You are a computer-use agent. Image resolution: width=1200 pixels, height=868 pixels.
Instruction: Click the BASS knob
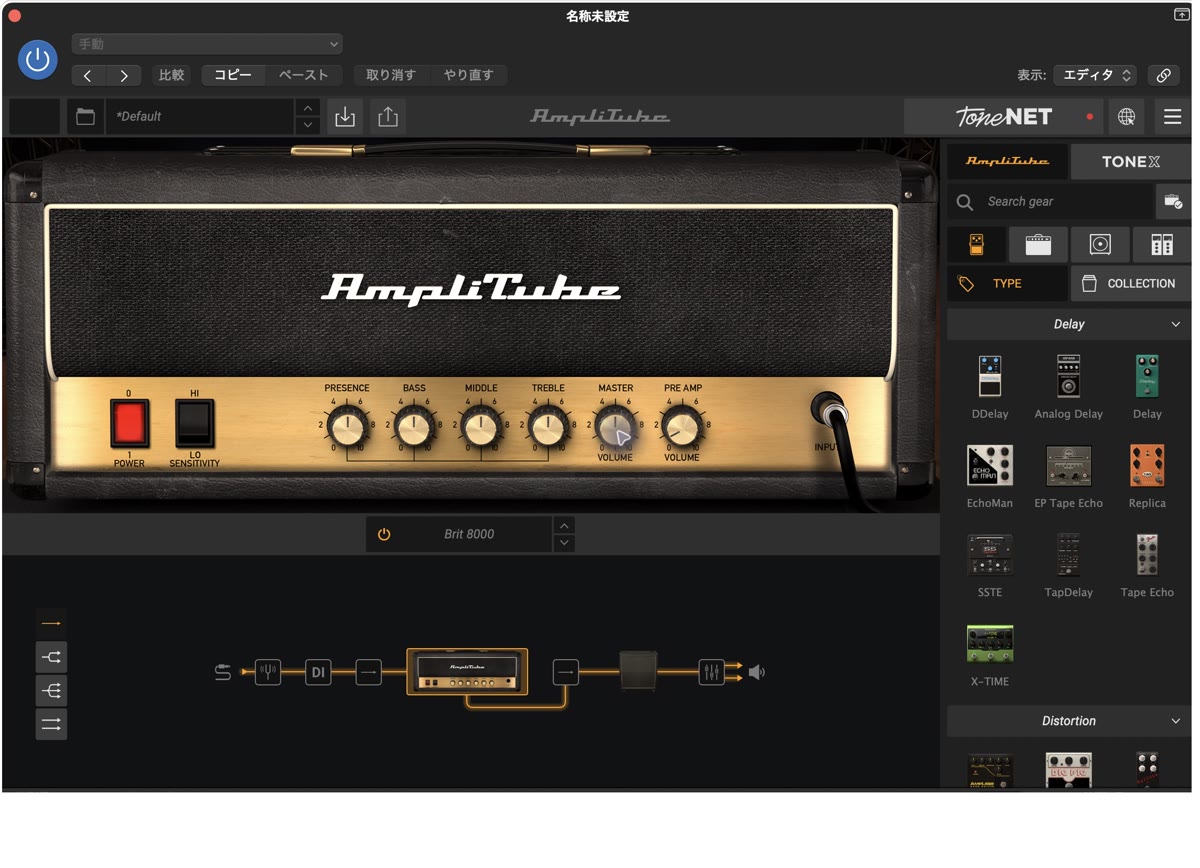tap(414, 428)
